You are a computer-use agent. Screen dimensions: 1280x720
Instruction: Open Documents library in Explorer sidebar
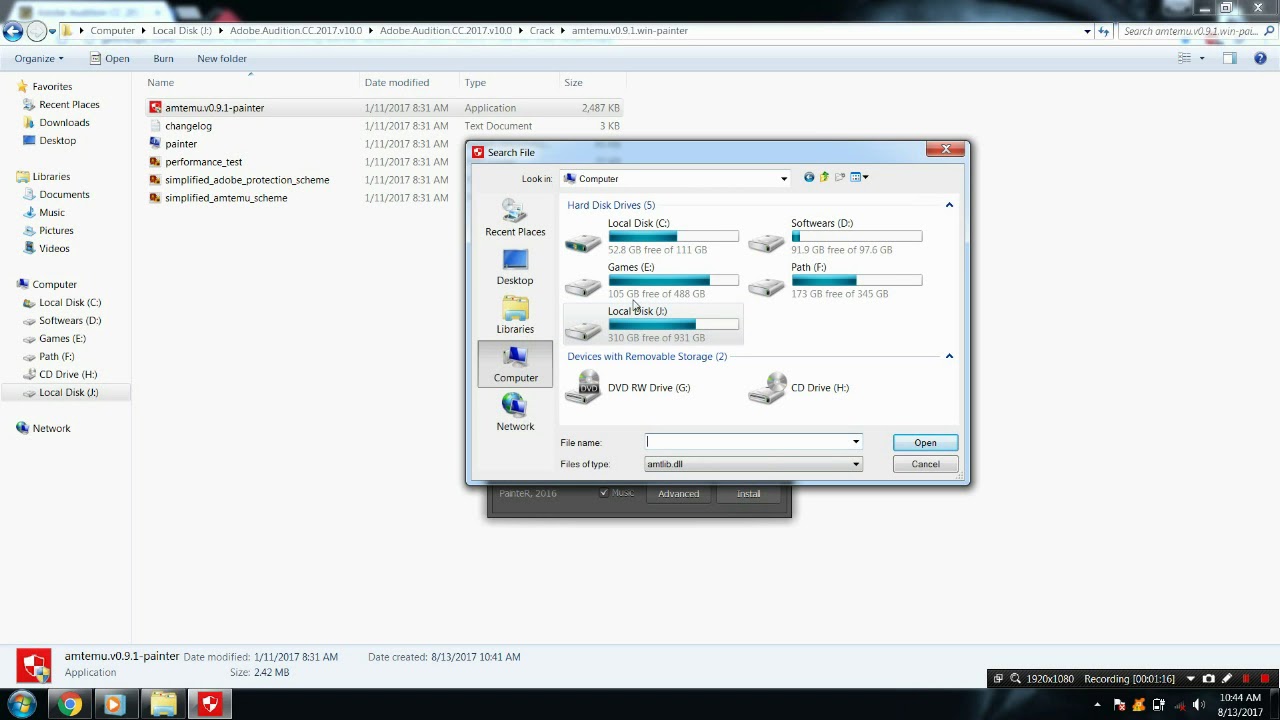click(x=64, y=195)
